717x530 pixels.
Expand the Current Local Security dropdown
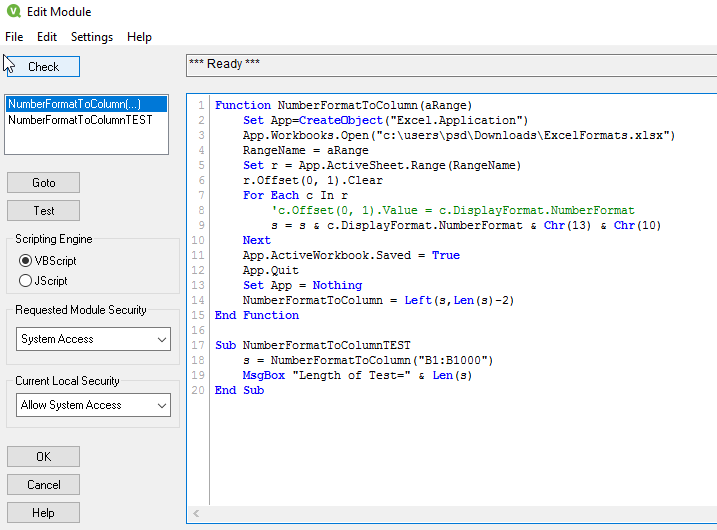click(x=95, y=405)
